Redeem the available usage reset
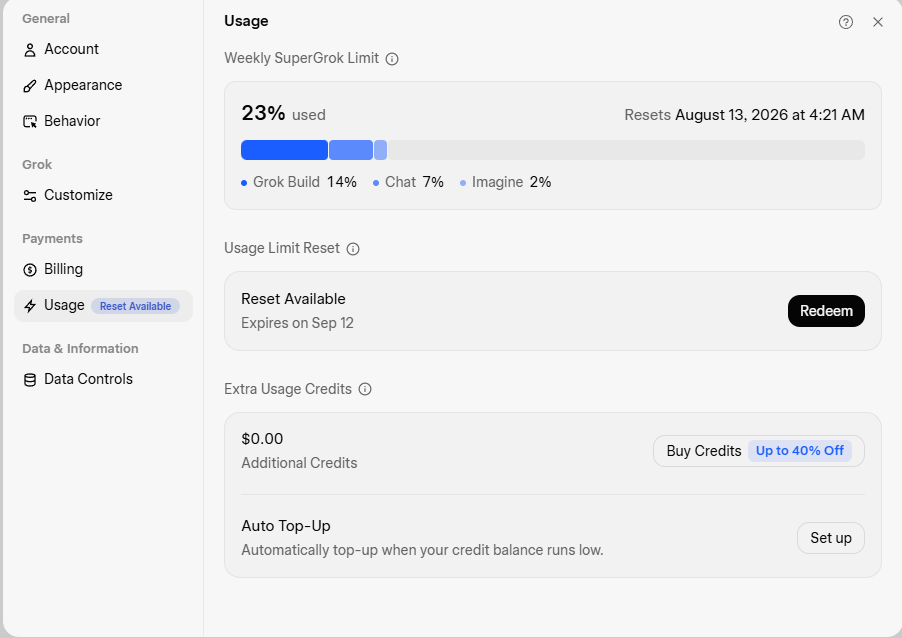 point(826,311)
